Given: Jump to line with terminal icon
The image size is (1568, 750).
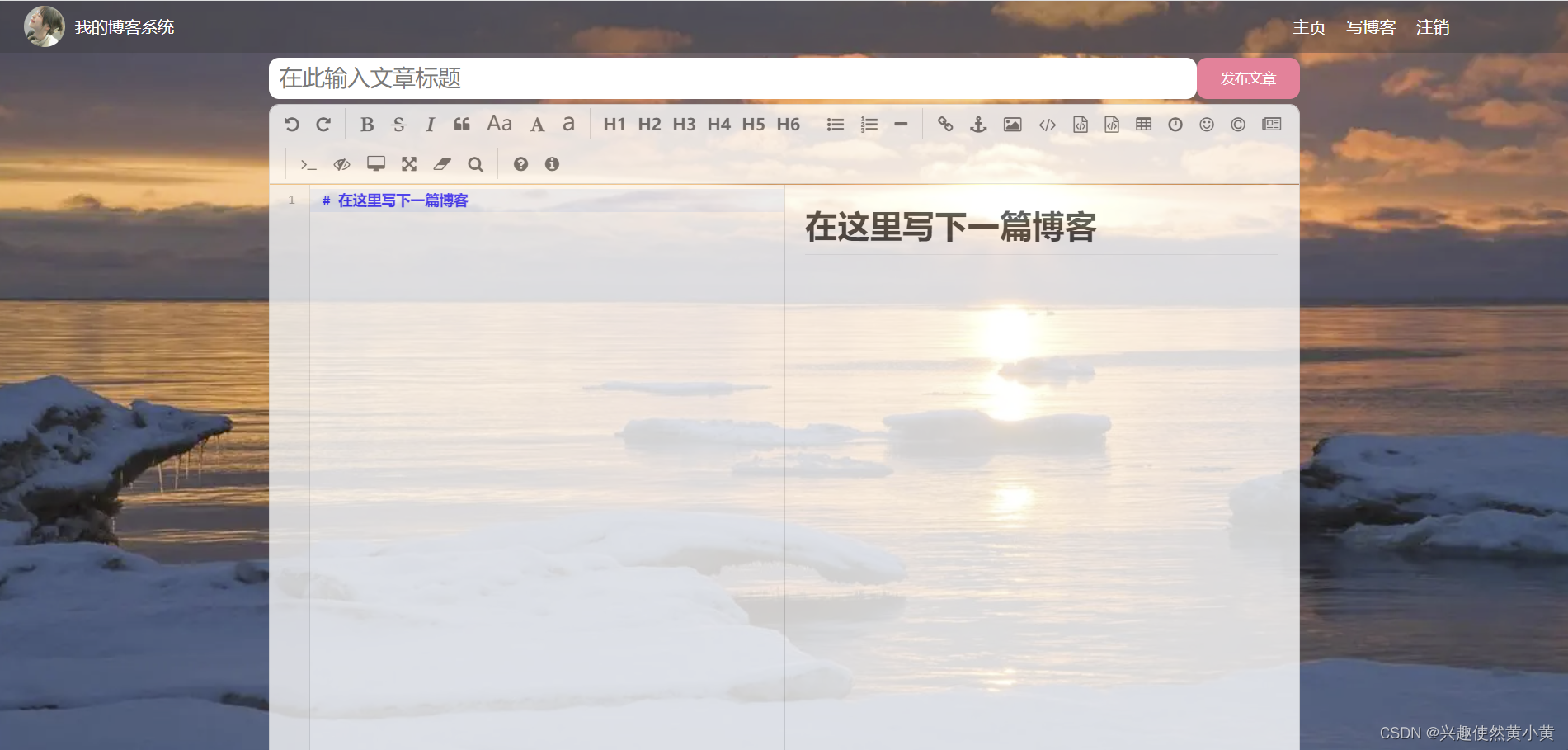Looking at the screenshot, I should pos(308,165).
